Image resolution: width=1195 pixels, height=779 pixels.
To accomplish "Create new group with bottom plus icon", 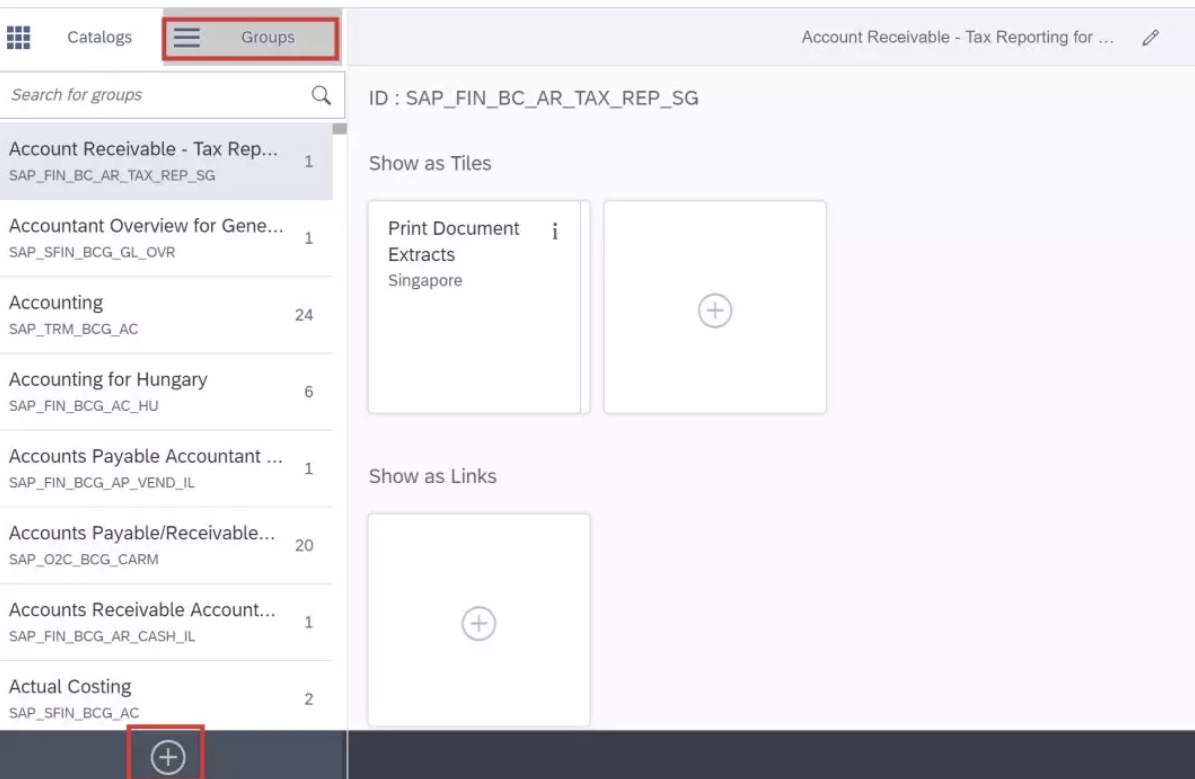I will coord(167,758).
